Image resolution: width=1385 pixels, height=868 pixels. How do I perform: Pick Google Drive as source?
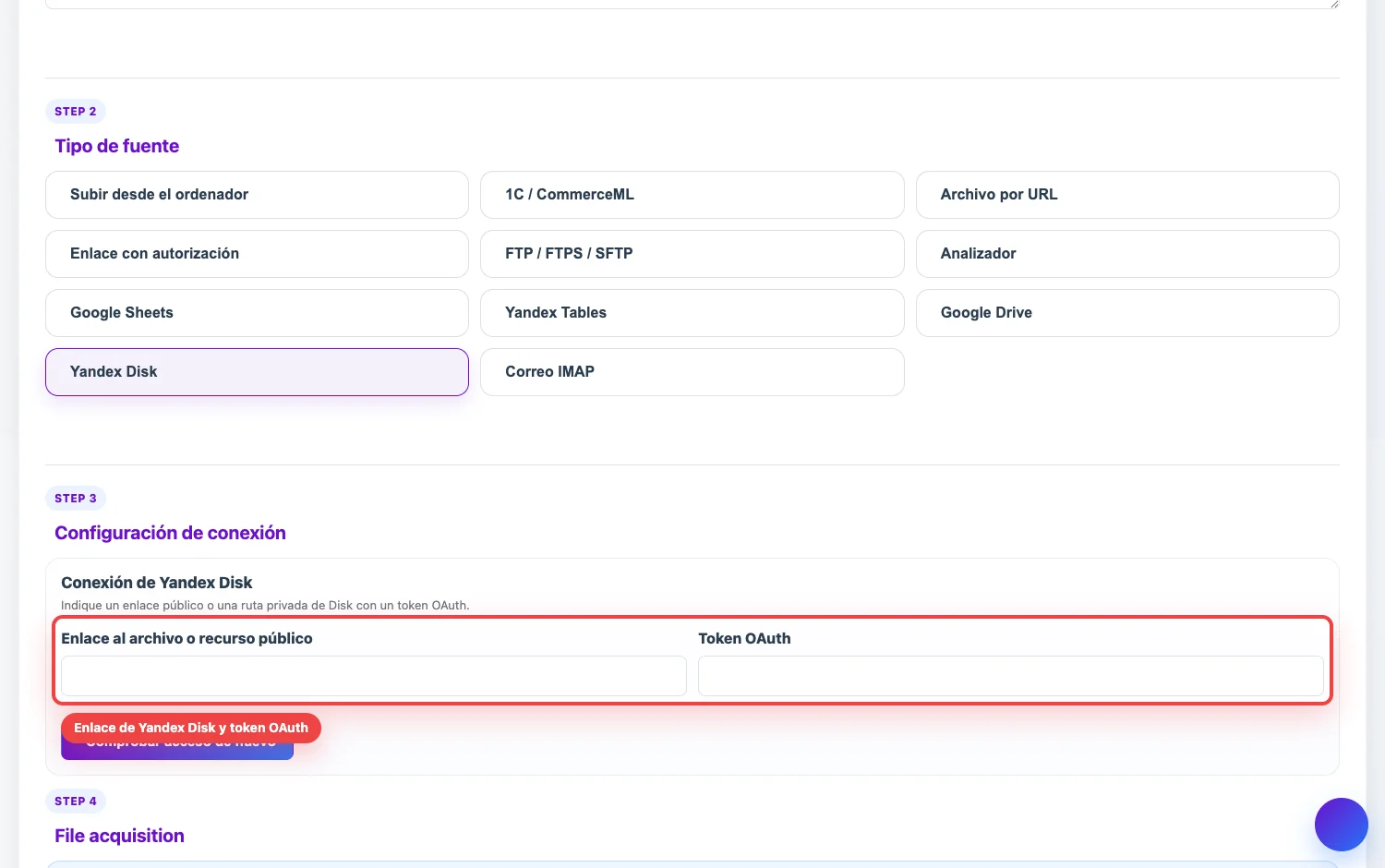[x=1127, y=313]
